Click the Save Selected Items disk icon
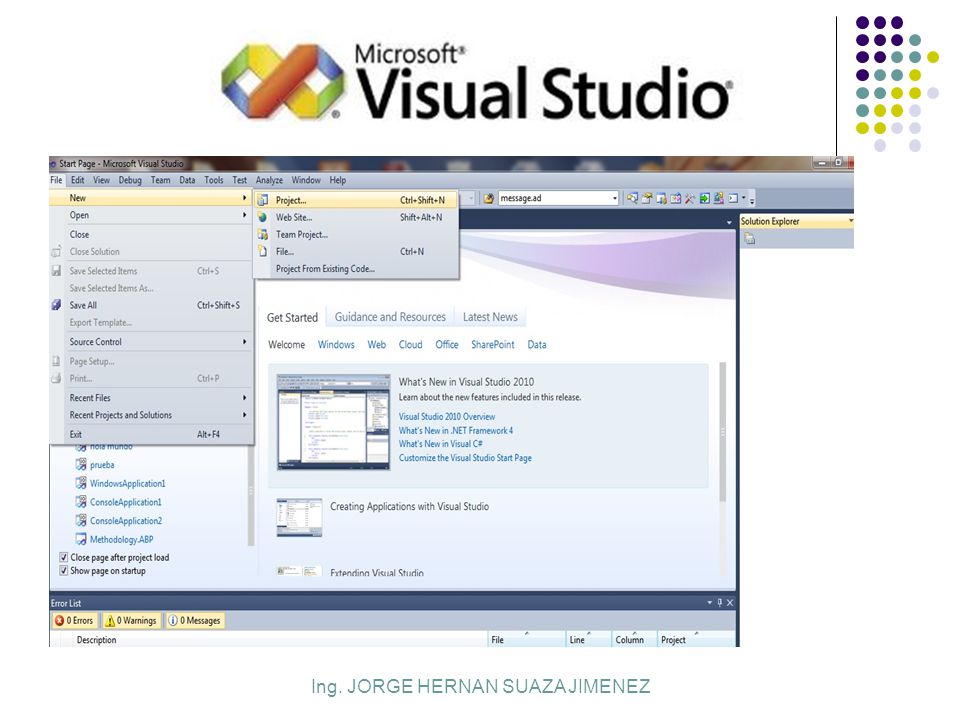This screenshot has width=960, height=720. [x=56, y=271]
